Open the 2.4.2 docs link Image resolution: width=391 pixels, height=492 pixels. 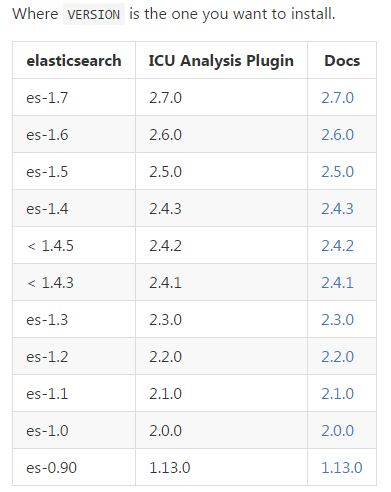[x=337, y=246]
